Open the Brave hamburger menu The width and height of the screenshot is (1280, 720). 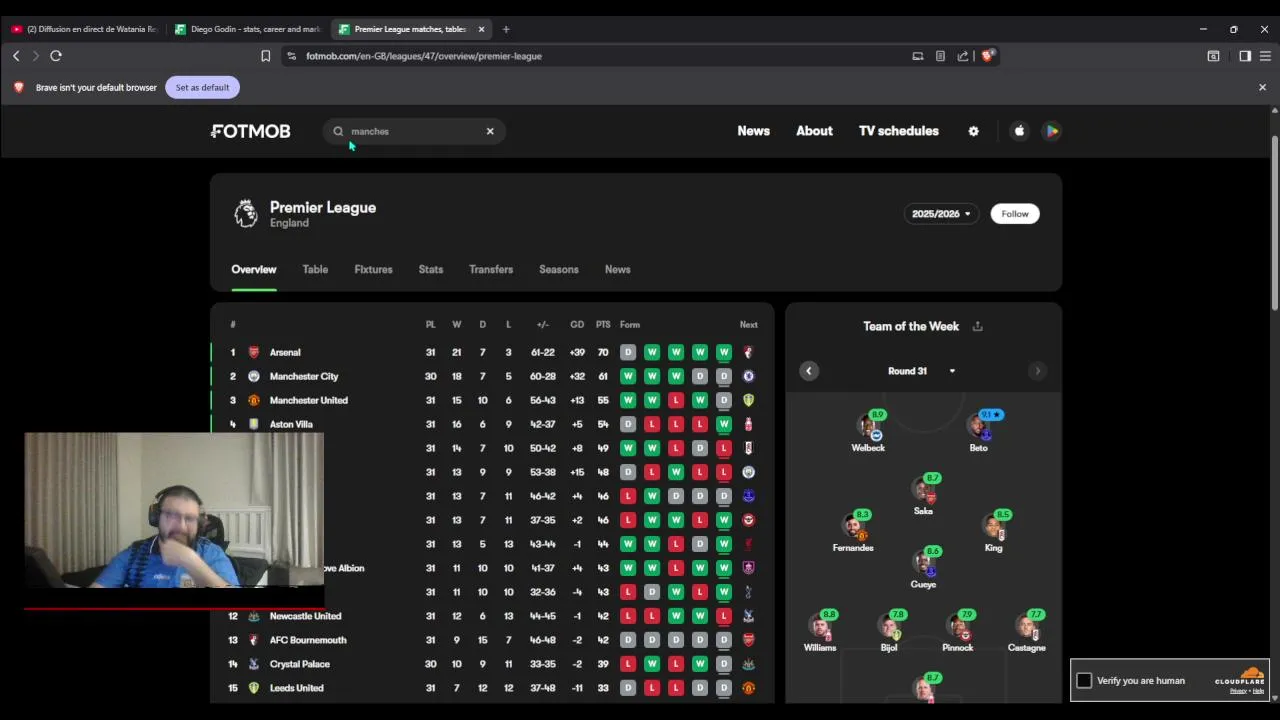click(x=1265, y=56)
